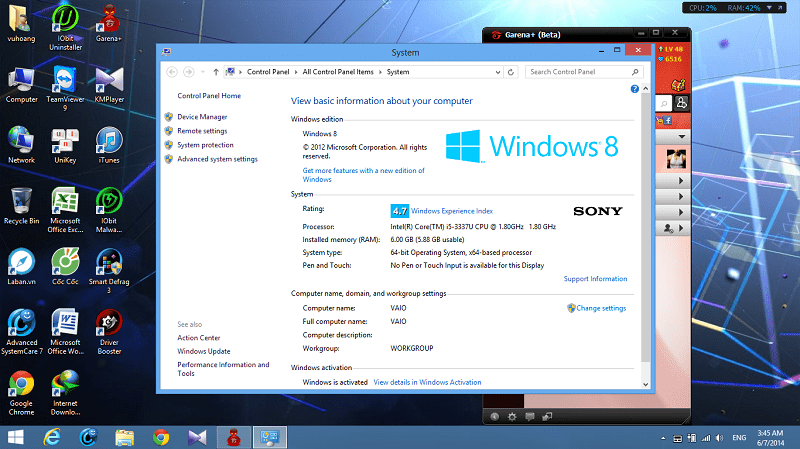The height and width of the screenshot is (449, 800).
Task: Open Control Panel Home link
Action: coord(209,95)
